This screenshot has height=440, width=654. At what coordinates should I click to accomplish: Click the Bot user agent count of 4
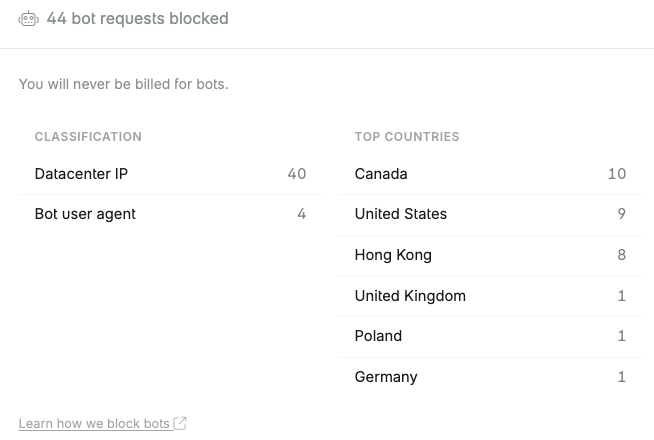(301, 214)
